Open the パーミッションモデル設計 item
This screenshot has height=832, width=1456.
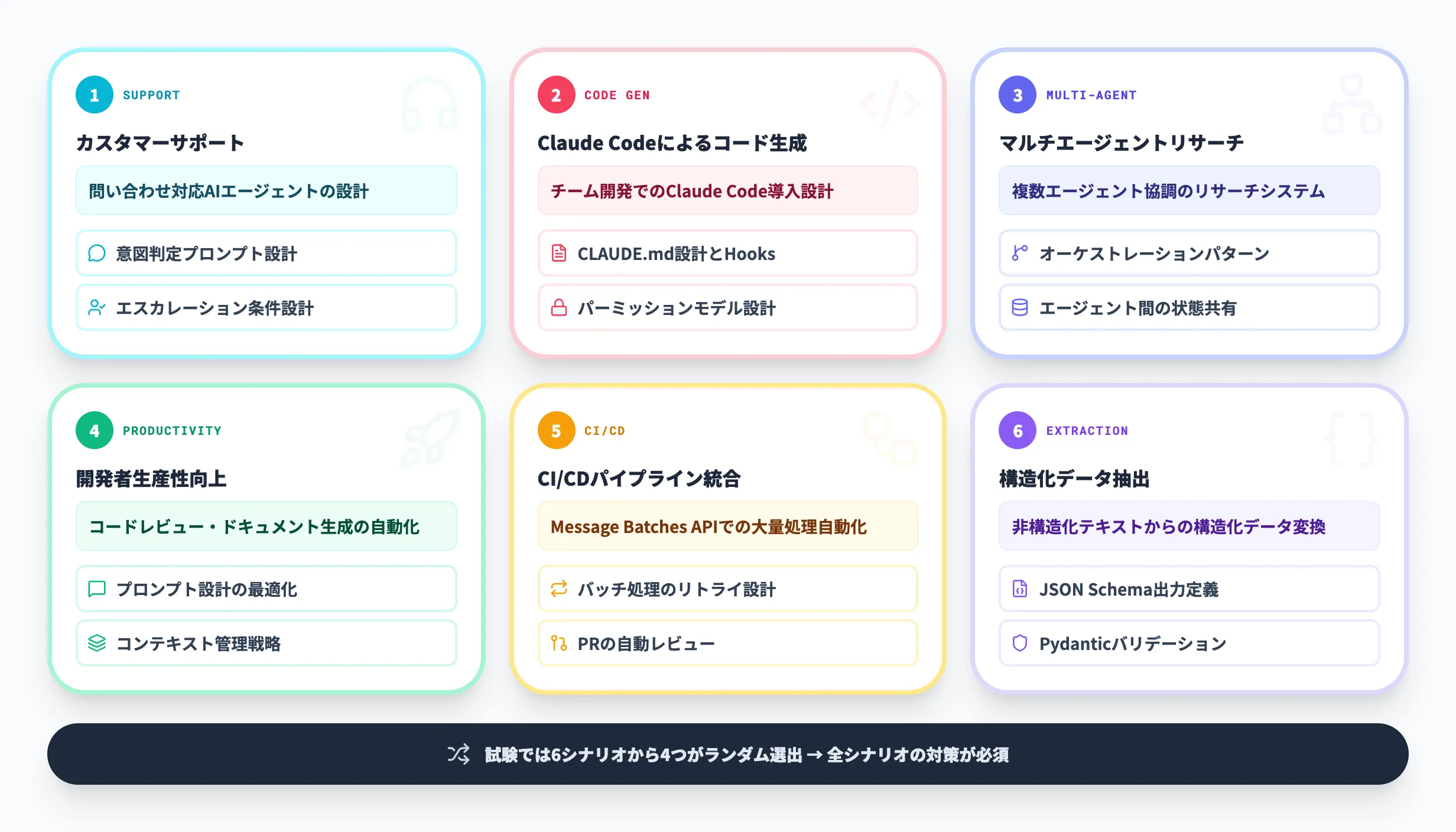728,308
